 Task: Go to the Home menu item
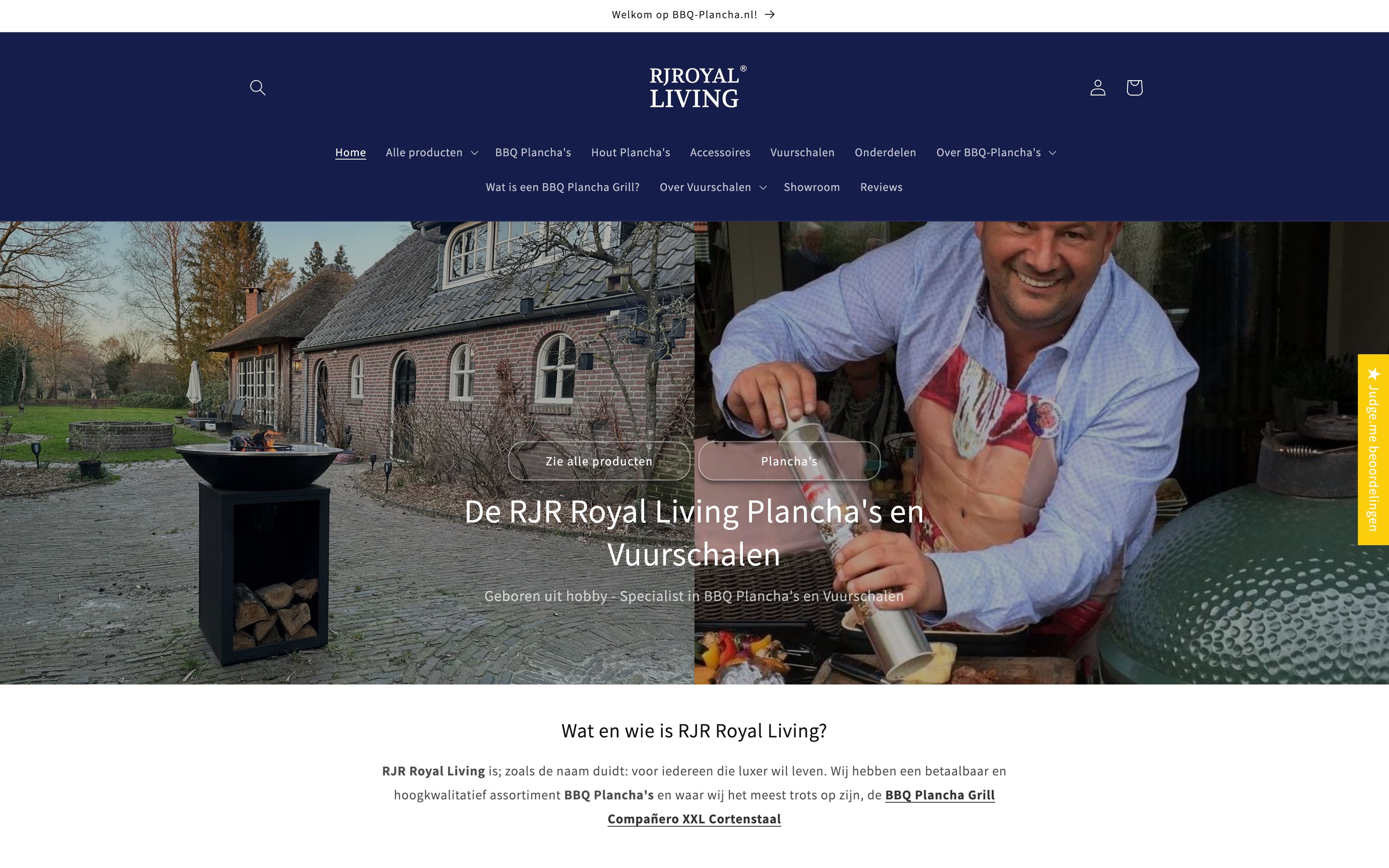click(x=350, y=153)
